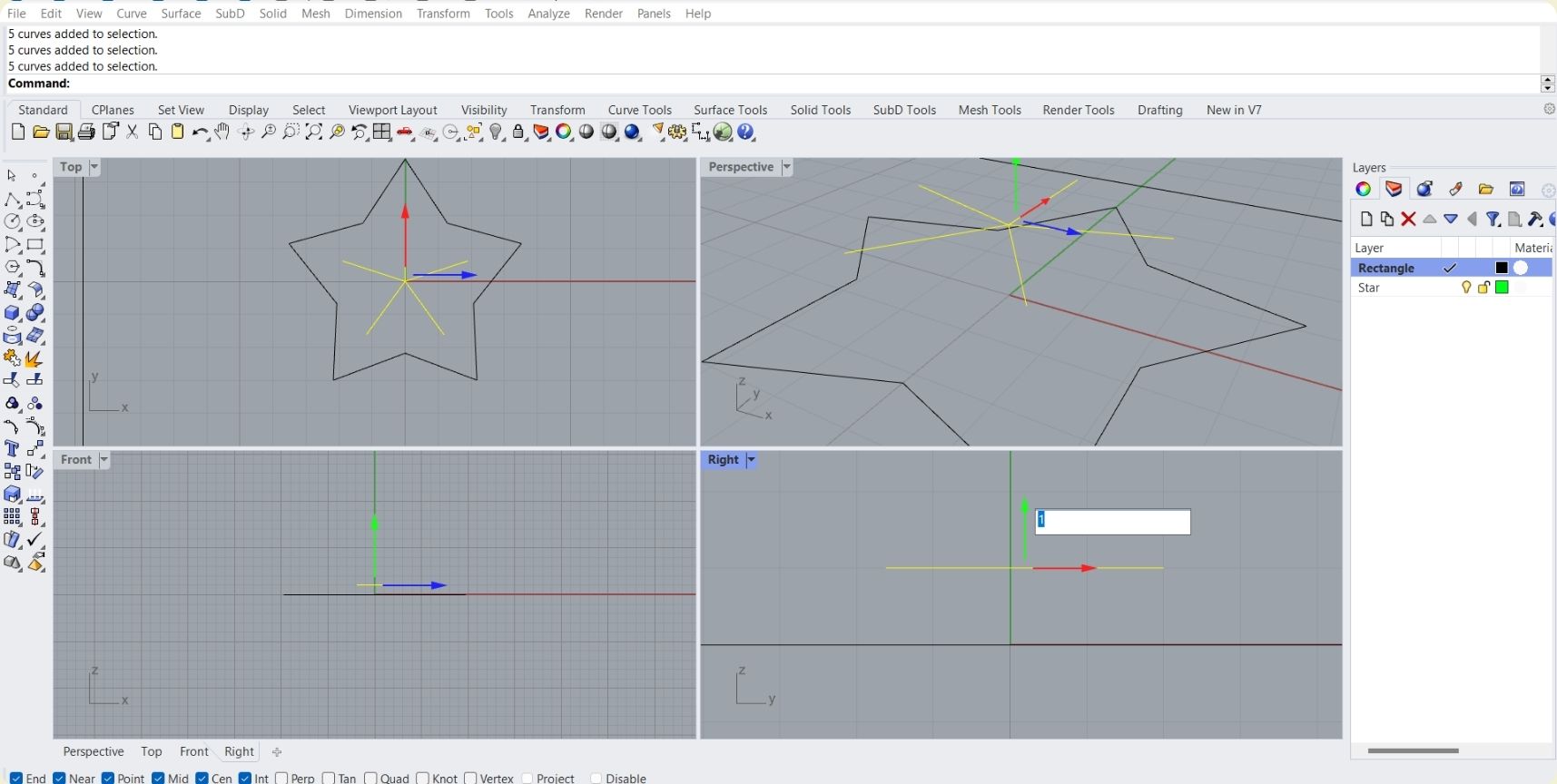Open the Right viewport dropdown arrow

click(x=751, y=460)
